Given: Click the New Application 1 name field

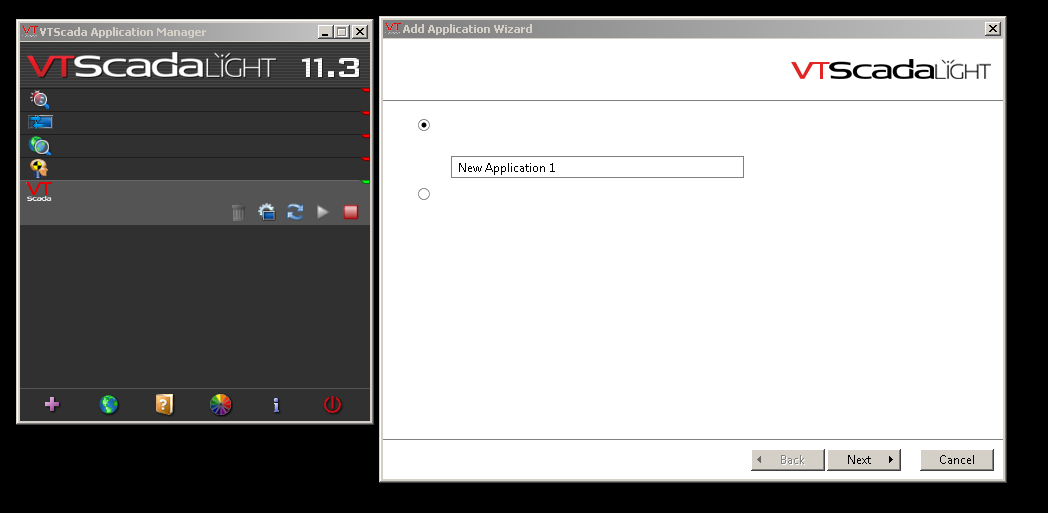Looking at the screenshot, I should [x=597, y=168].
